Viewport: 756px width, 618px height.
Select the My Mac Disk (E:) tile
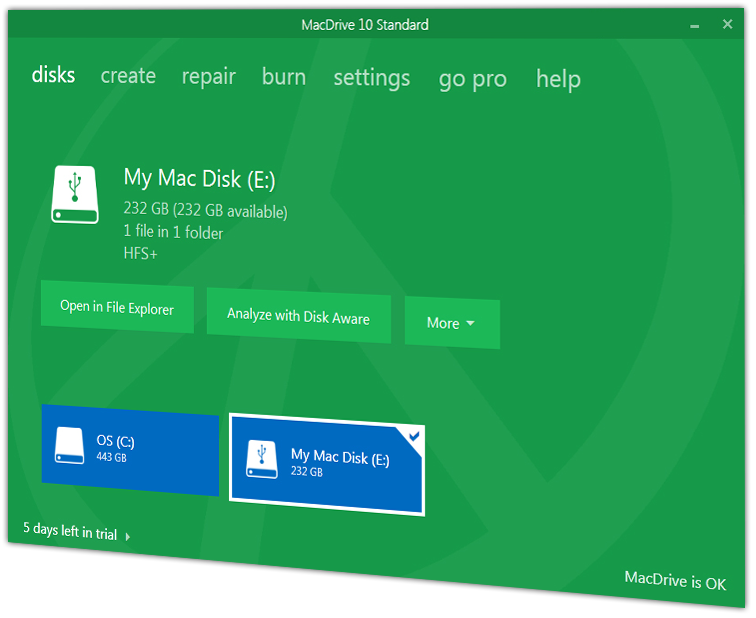pos(327,465)
